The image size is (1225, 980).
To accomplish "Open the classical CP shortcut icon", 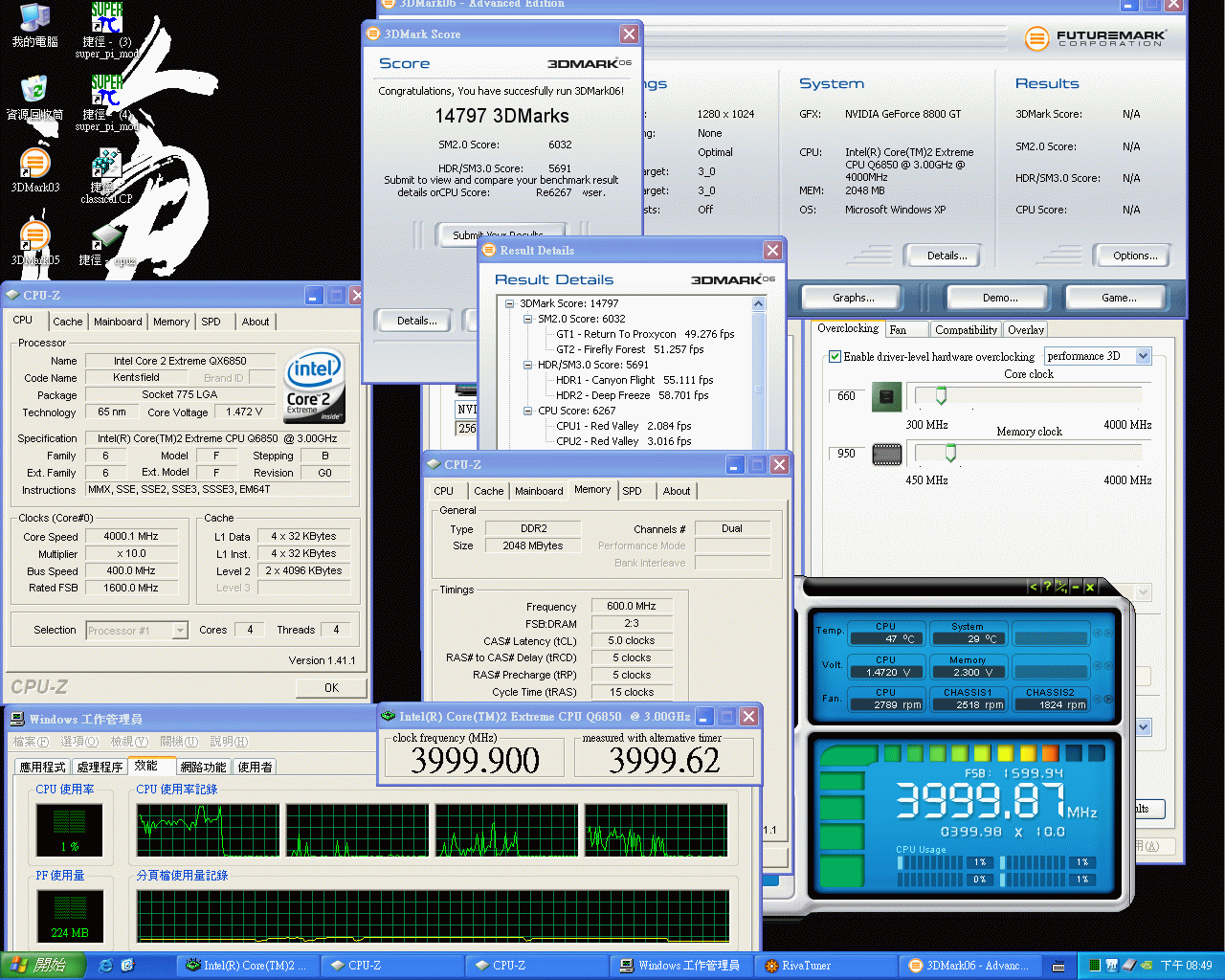I will click(x=106, y=164).
